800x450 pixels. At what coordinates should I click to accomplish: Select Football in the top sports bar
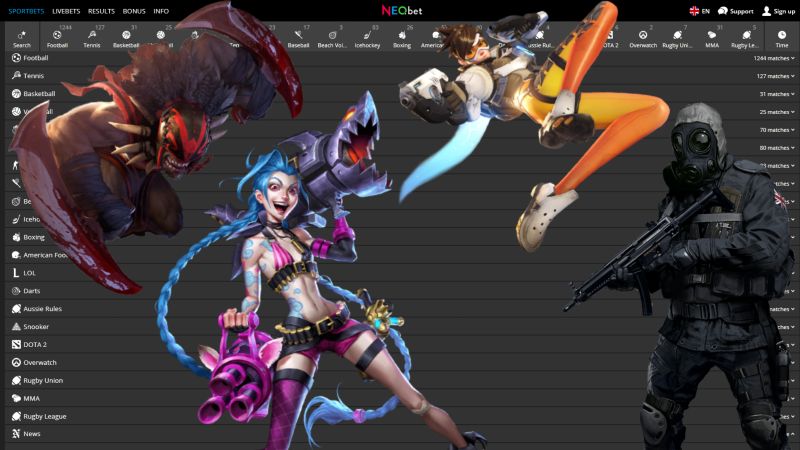57,38
